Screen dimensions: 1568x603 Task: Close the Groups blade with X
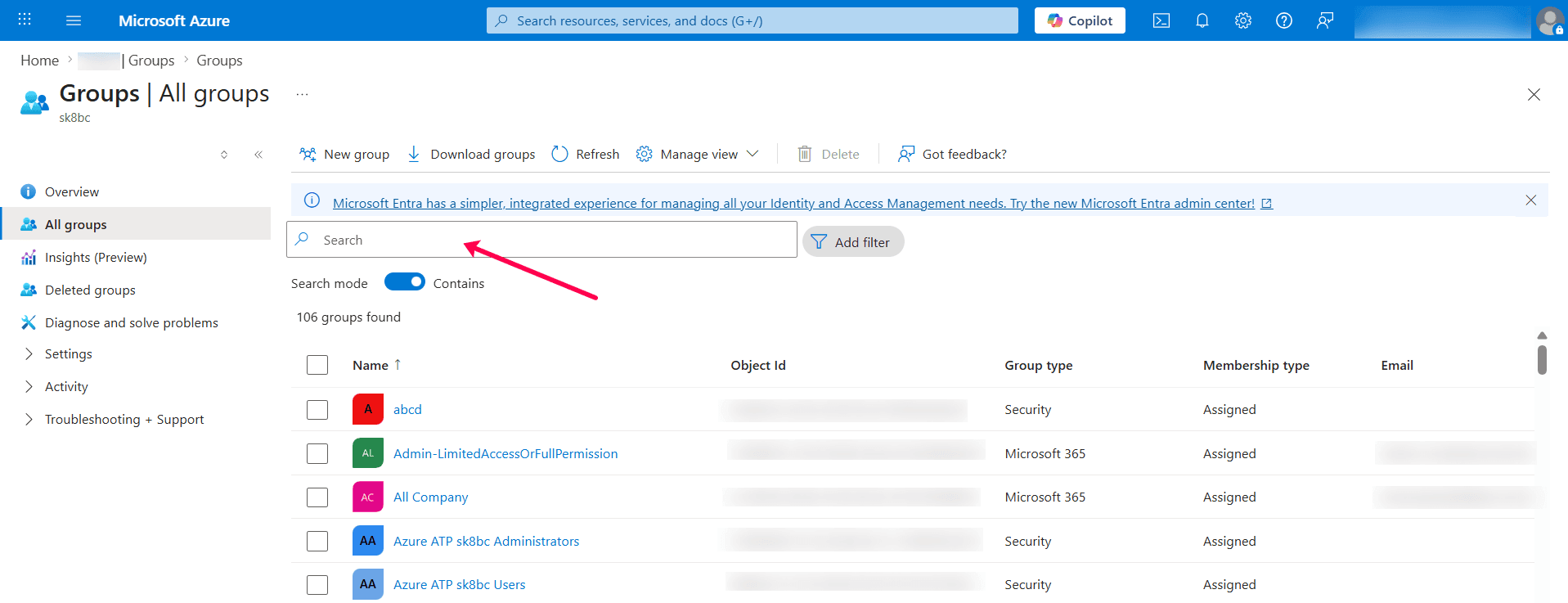(1534, 95)
